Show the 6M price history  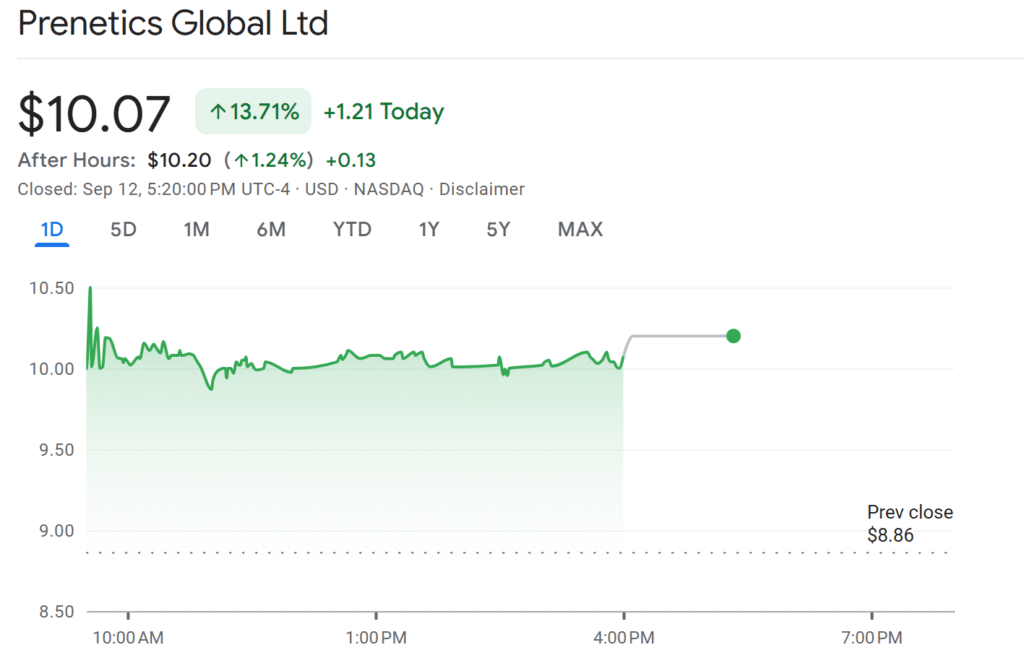(271, 230)
